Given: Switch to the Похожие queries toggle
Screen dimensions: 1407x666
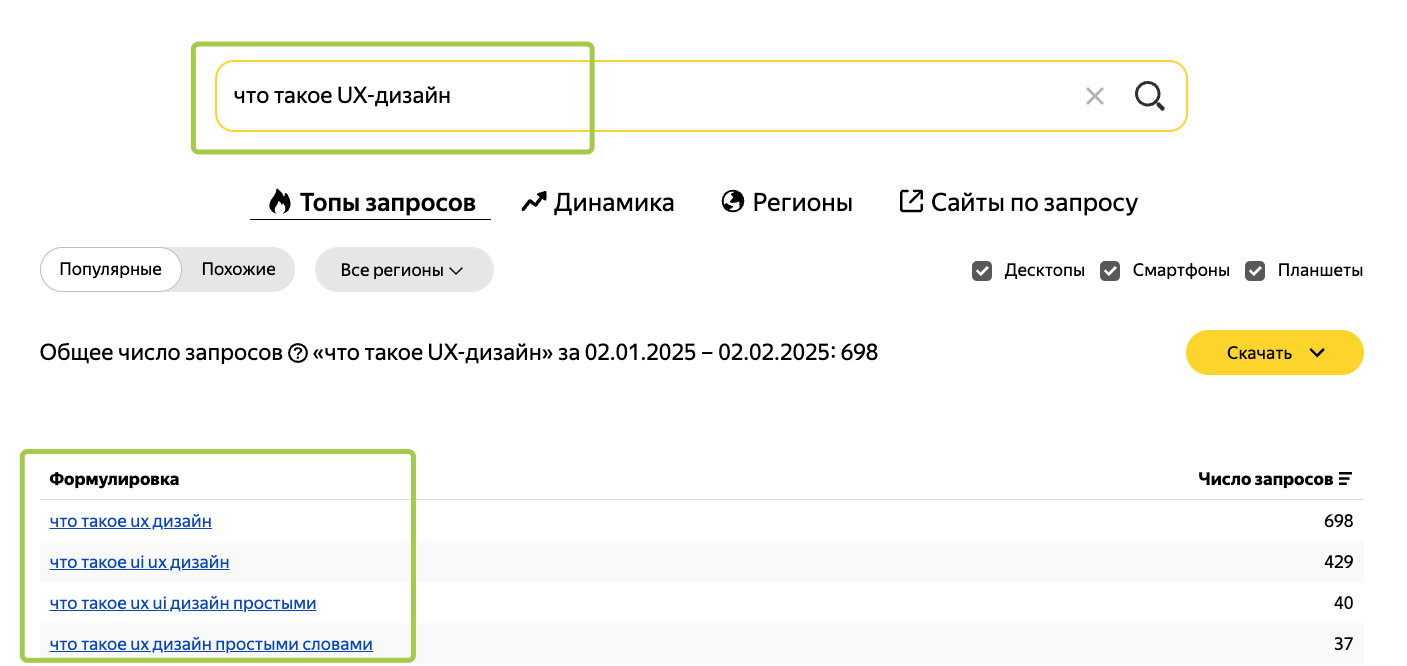Looking at the screenshot, I should pos(238,270).
